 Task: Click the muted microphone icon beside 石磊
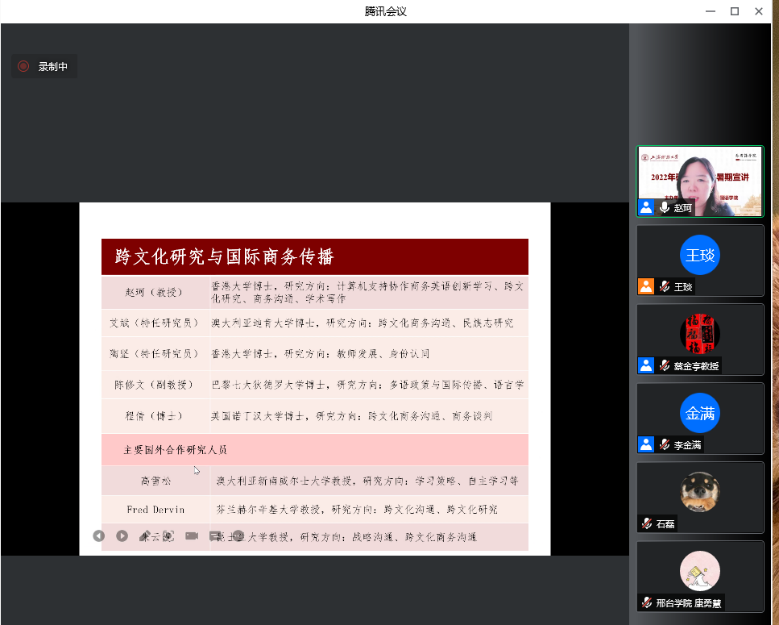pyautogui.click(x=647, y=523)
